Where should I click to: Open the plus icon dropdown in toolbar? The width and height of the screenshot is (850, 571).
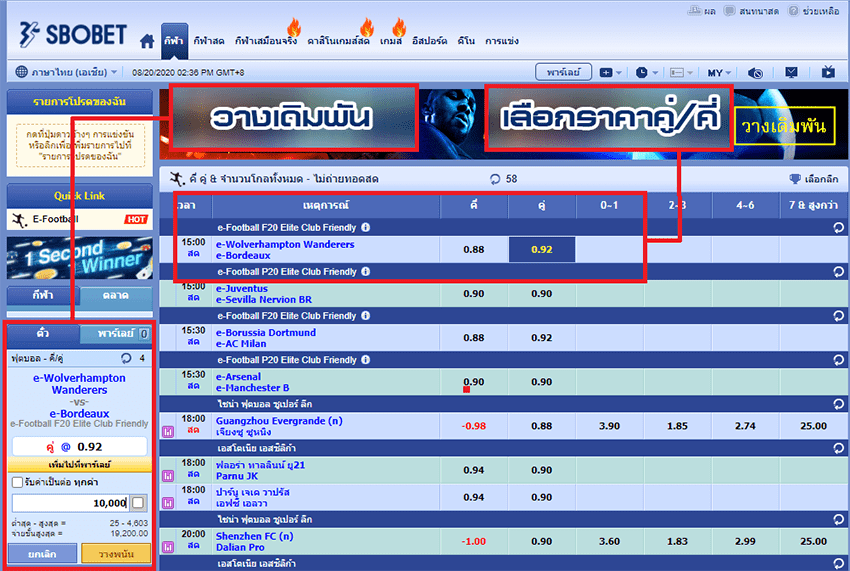[x=610, y=73]
